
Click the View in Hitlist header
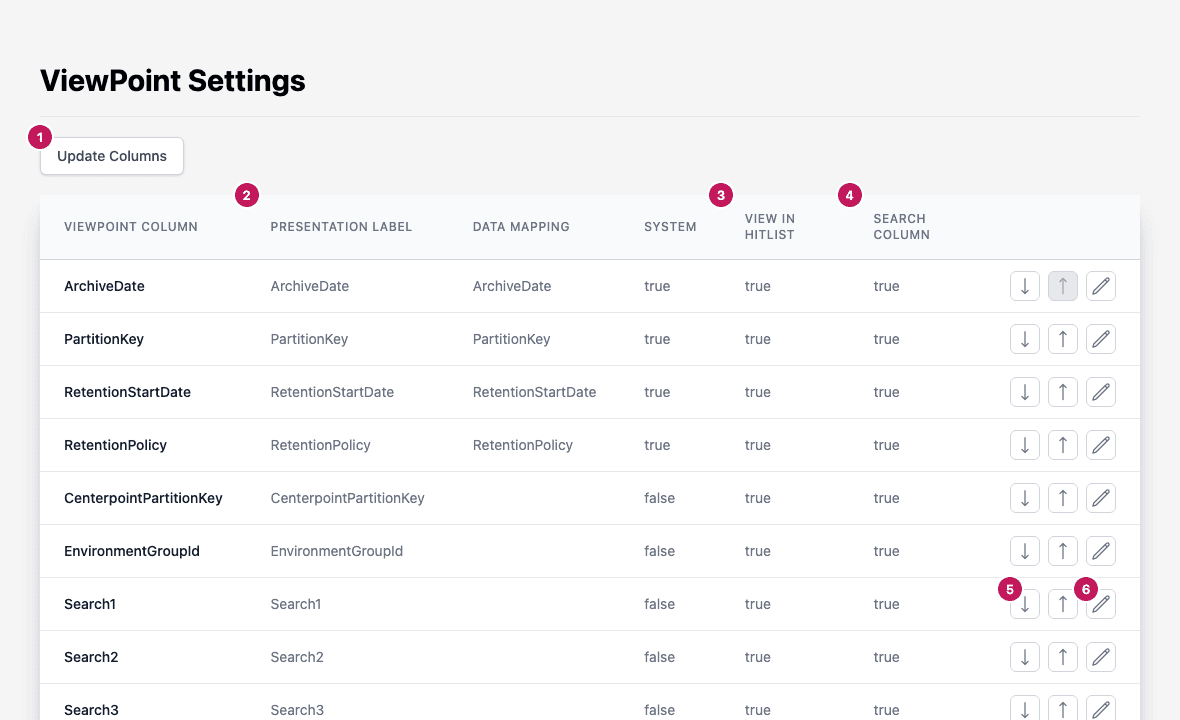pyautogui.click(x=770, y=226)
